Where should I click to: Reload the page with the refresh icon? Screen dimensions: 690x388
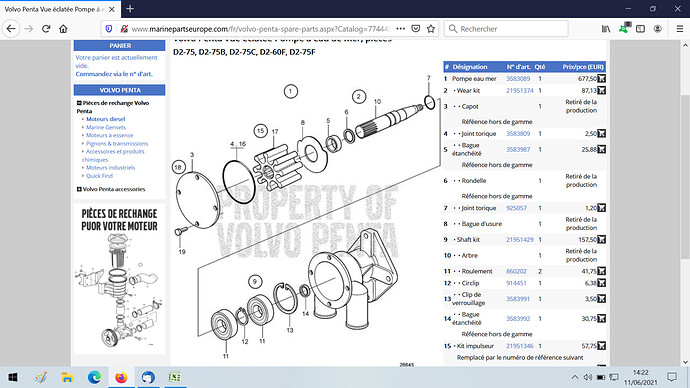pos(46,29)
